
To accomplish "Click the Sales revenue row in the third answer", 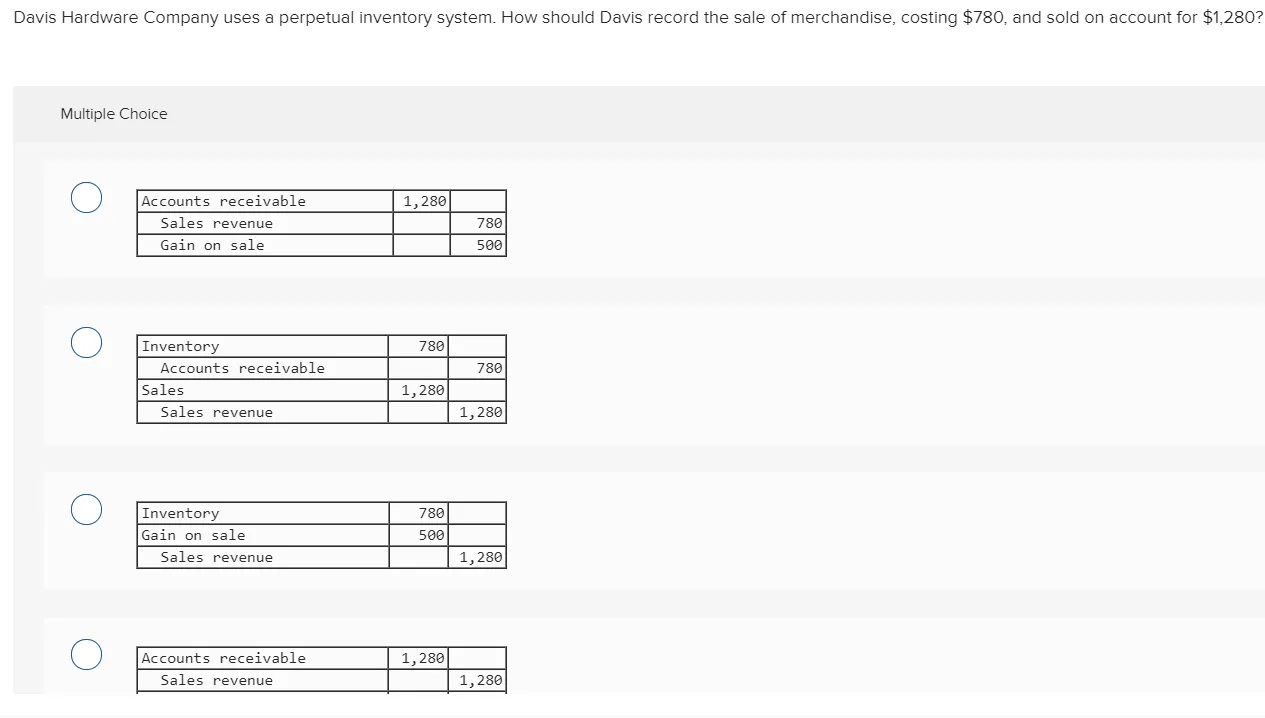I will pyautogui.click(x=321, y=558).
